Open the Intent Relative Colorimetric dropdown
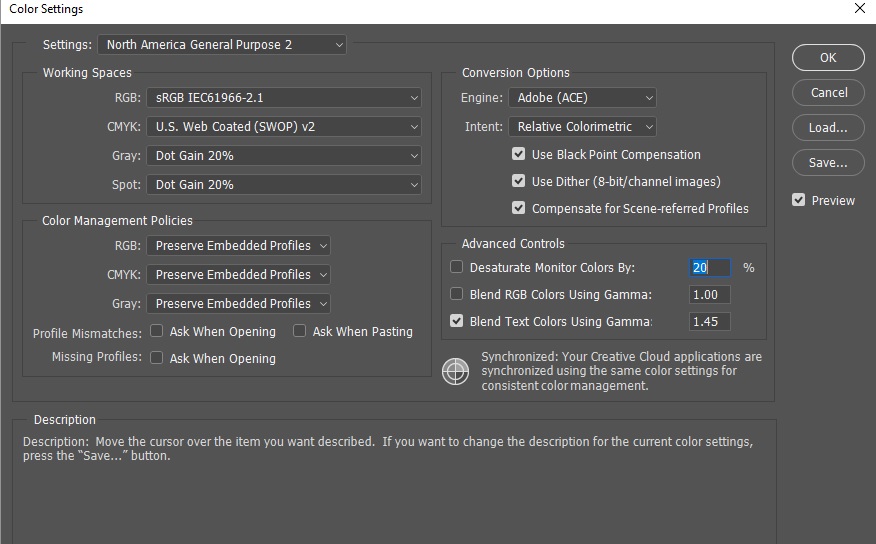This screenshot has width=876, height=544. coord(582,127)
